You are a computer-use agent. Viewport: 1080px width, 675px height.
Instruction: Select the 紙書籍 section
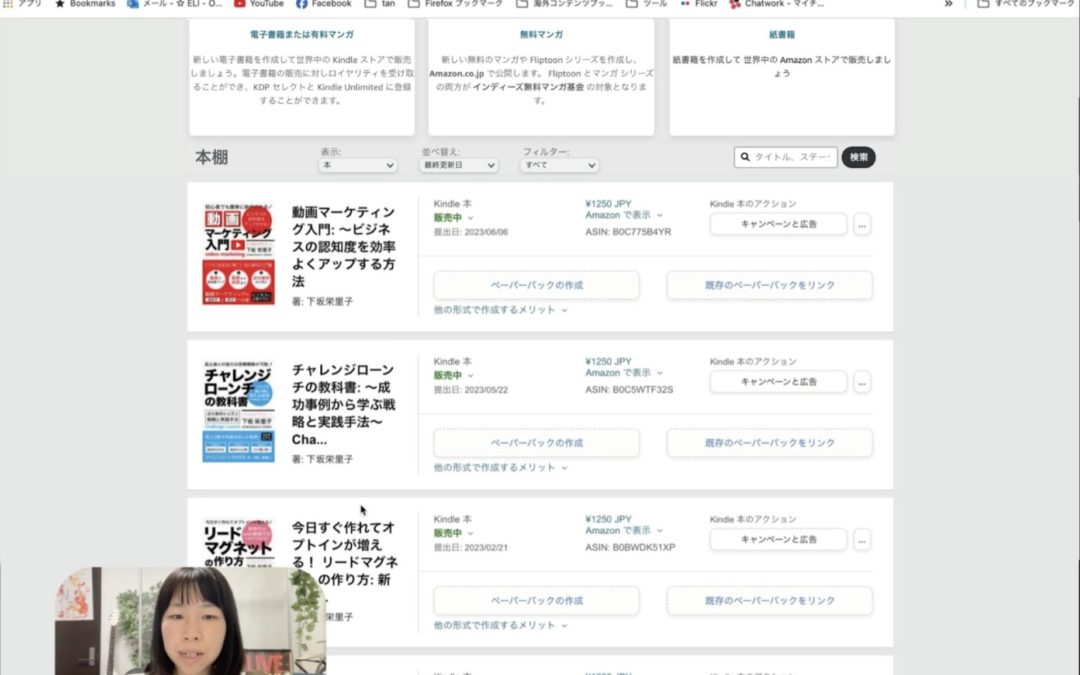pyautogui.click(x=780, y=34)
